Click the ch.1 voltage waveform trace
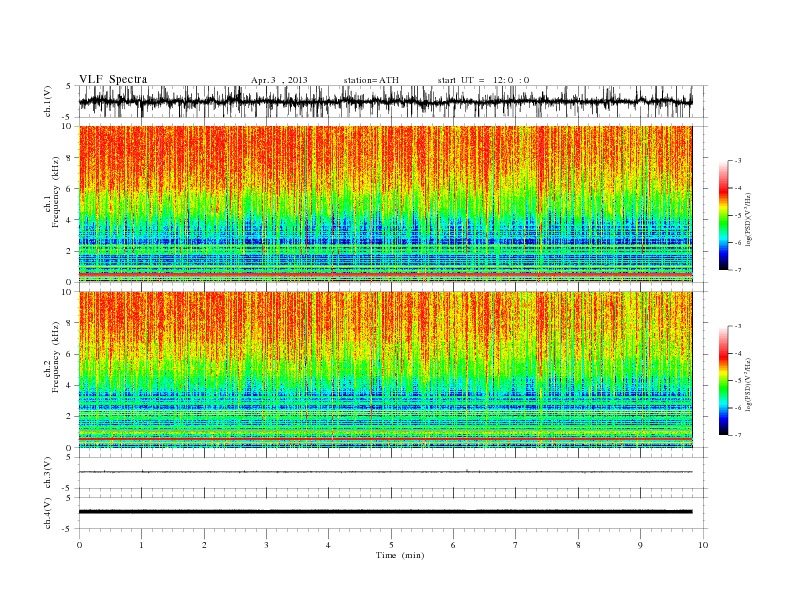The height and width of the screenshot is (612, 792). [385, 101]
